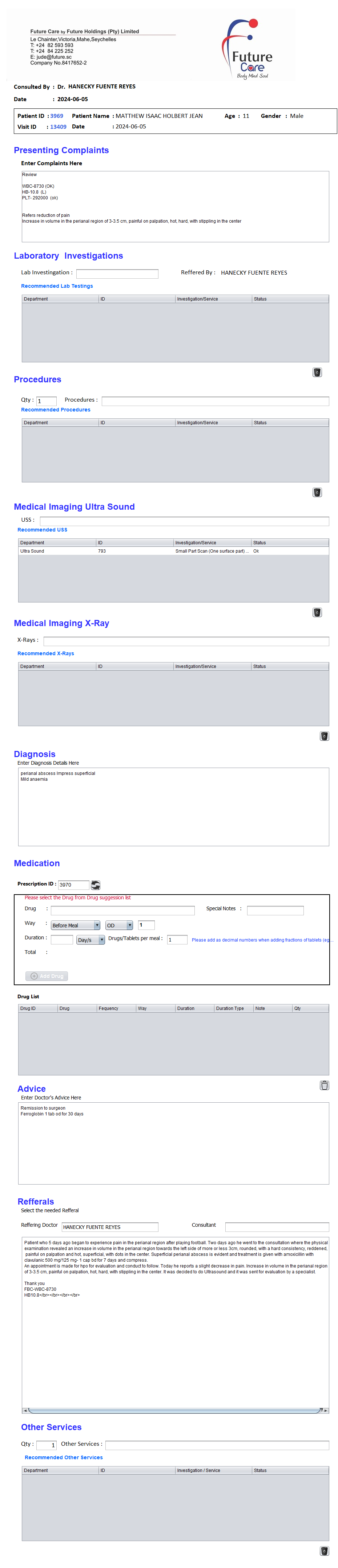The image size is (338, 1568).
Task: Delete the selected Ultra Sound entry via the trash icon
Action: pyautogui.click(x=317, y=612)
